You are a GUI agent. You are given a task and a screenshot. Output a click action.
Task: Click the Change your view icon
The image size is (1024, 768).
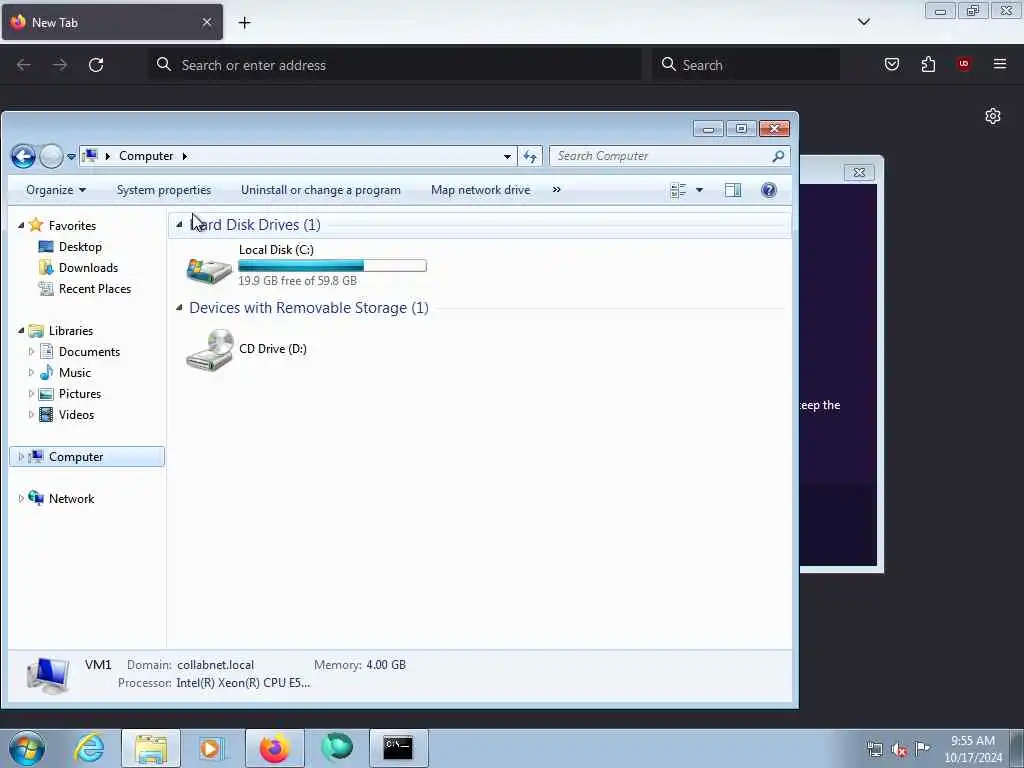(679, 190)
